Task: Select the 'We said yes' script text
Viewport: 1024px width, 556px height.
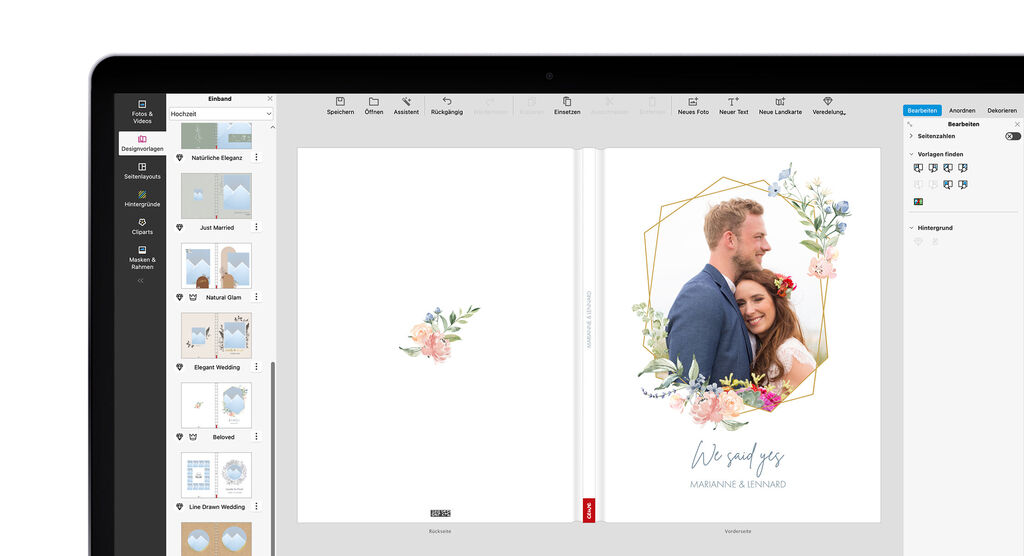Action: (x=737, y=457)
